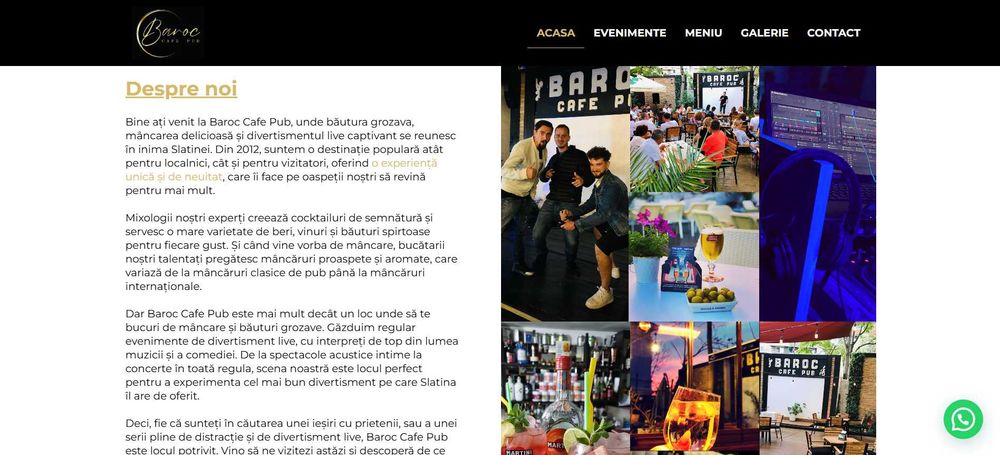Click the 'Dar Baroc Cafe Pub' paragraph
The width and height of the screenshot is (1000, 455).
coord(291,355)
